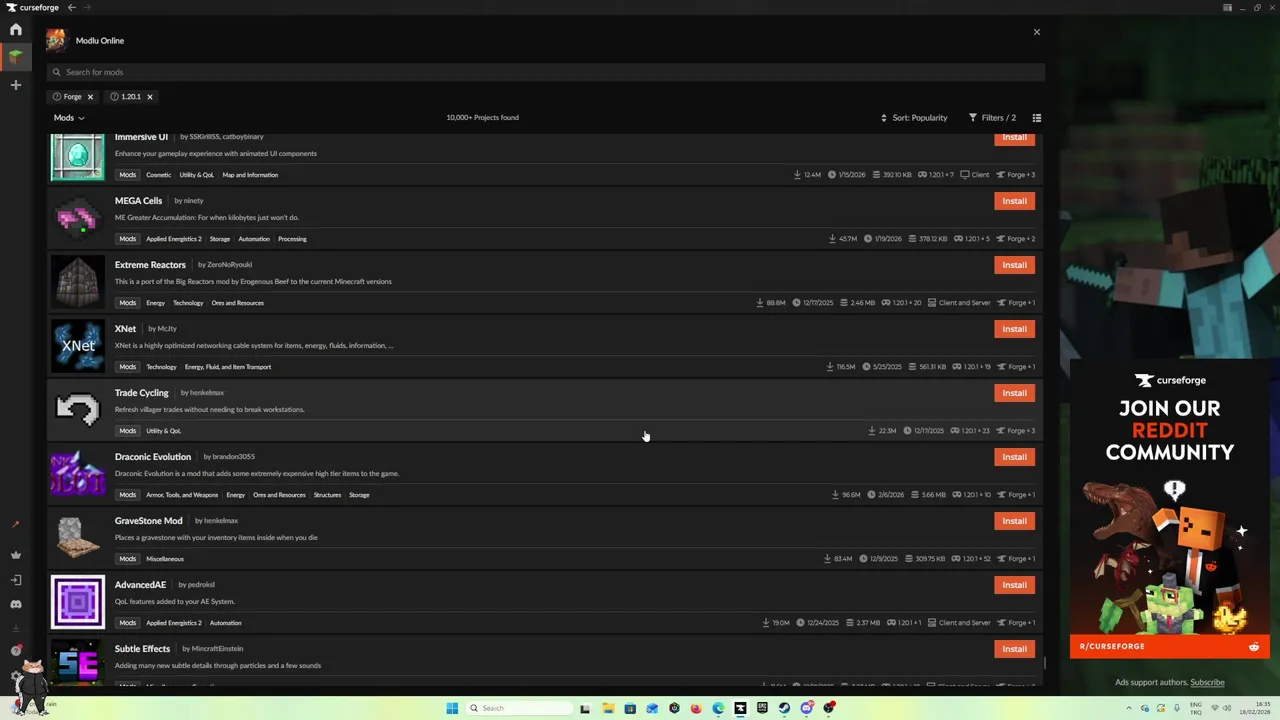The height and width of the screenshot is (720, 1280).
Task: Install the MEGA Cells mod
Action: click(x=1014, y=201)
